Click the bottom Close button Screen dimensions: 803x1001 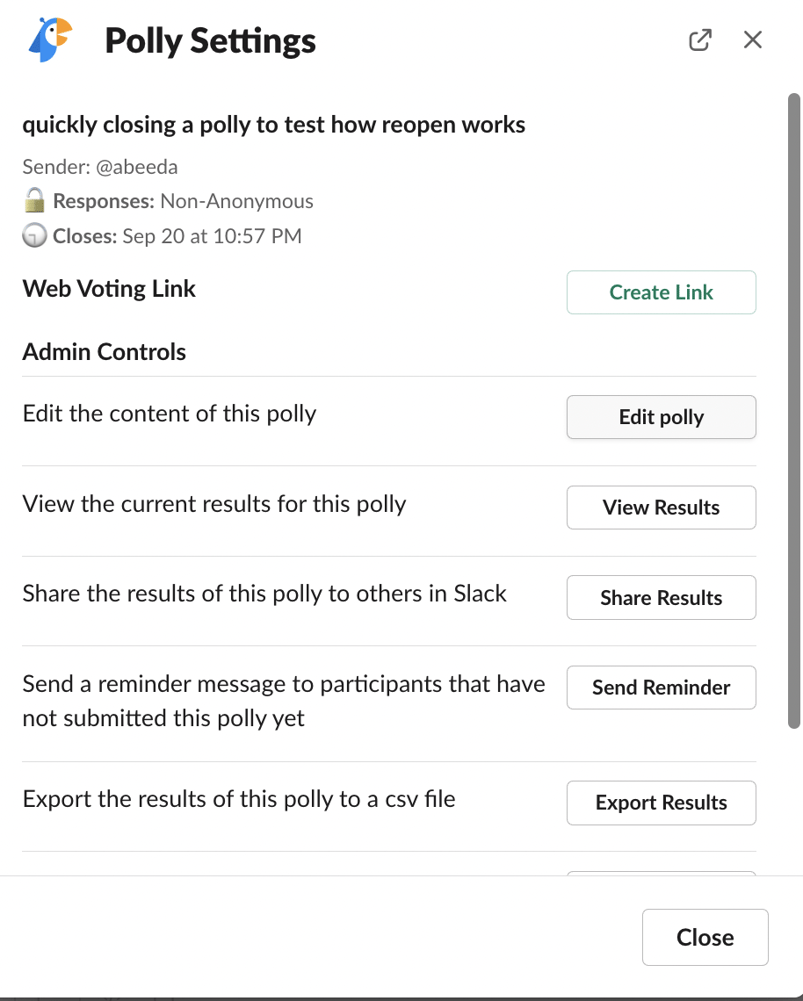click(705, 937)
